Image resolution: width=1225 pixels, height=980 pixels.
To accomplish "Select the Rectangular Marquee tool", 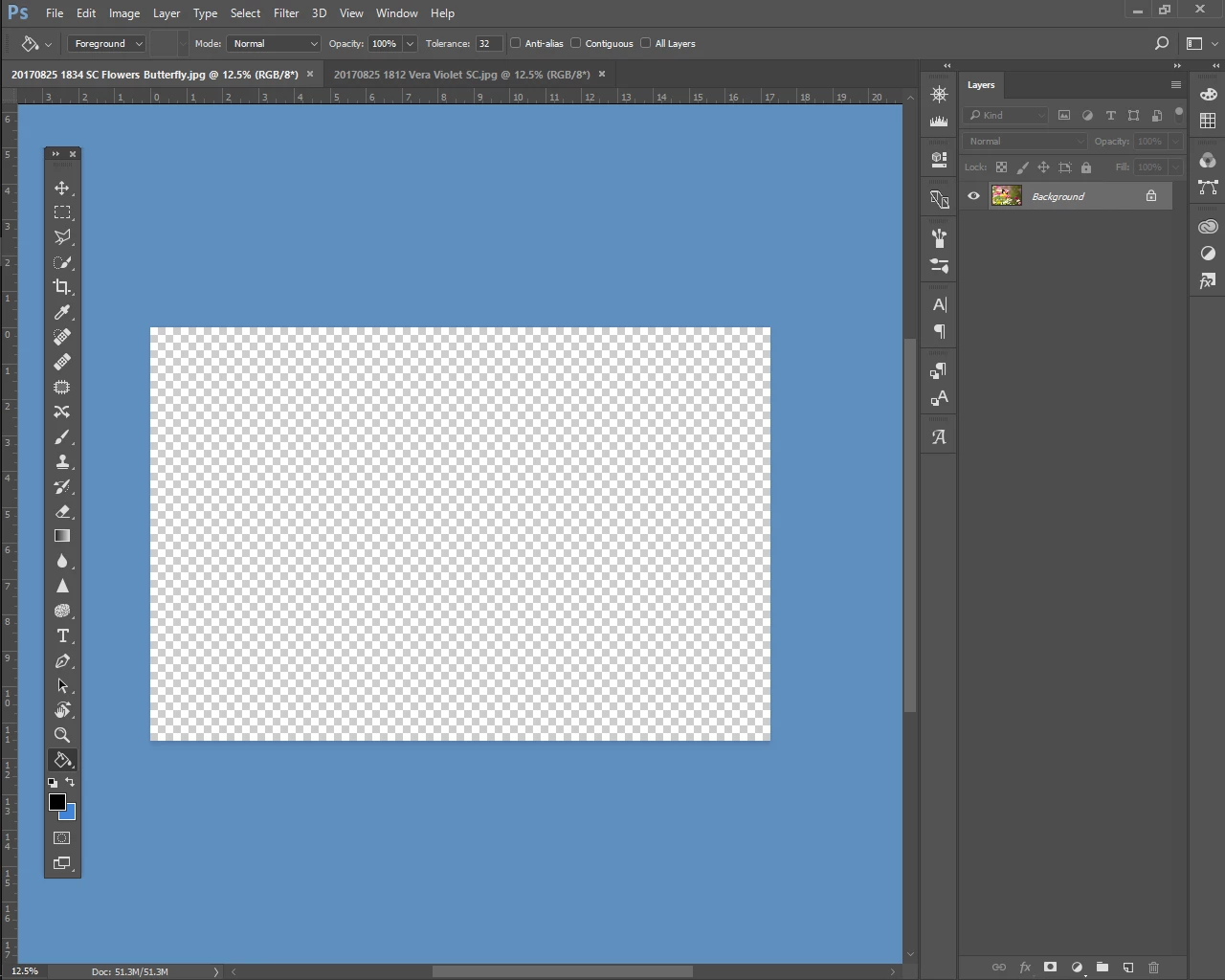I will (62, 212).
